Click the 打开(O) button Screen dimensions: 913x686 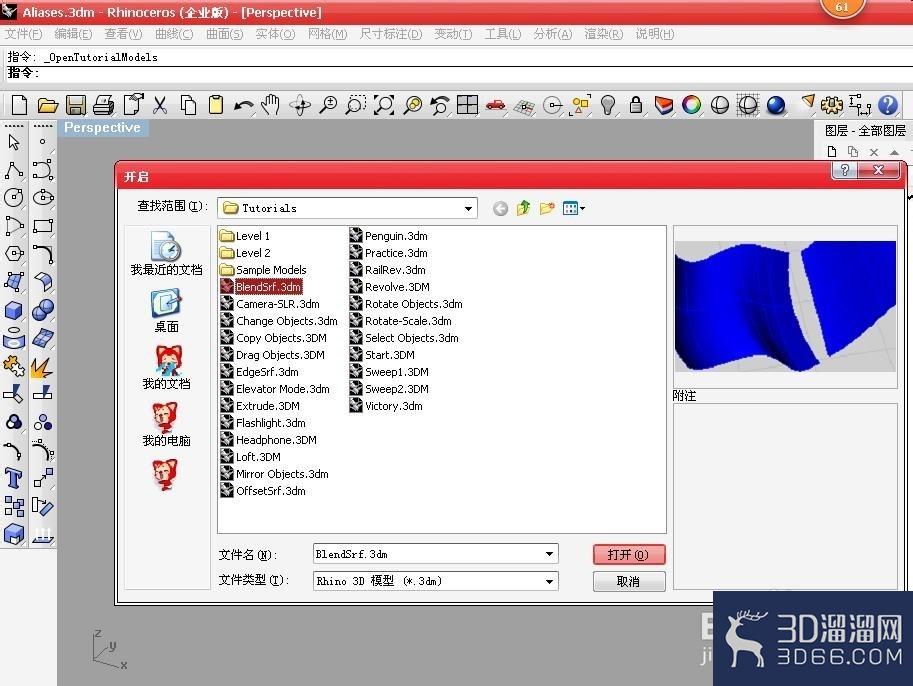[629, 554]
